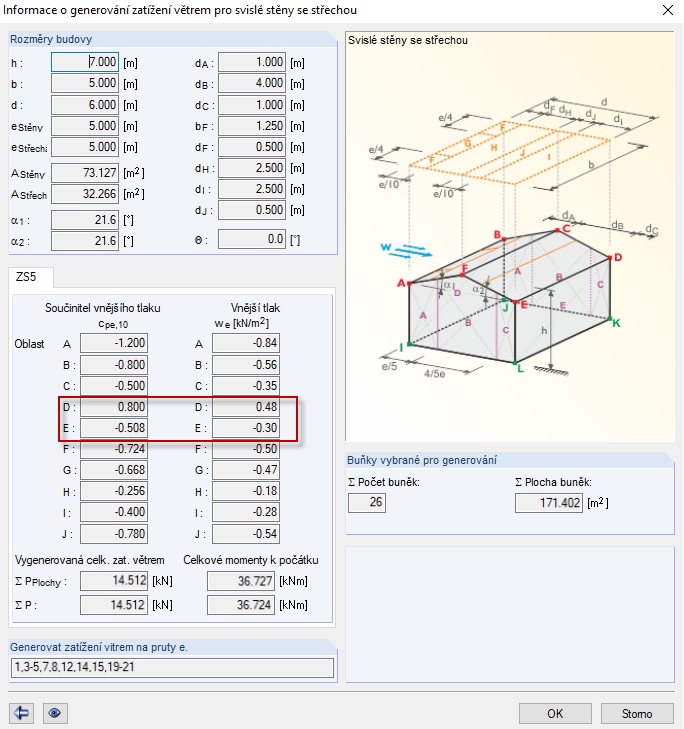Click external pressure value G (-0.47)
Viewport: 684px width, 729px height.
tap(246, 470)
